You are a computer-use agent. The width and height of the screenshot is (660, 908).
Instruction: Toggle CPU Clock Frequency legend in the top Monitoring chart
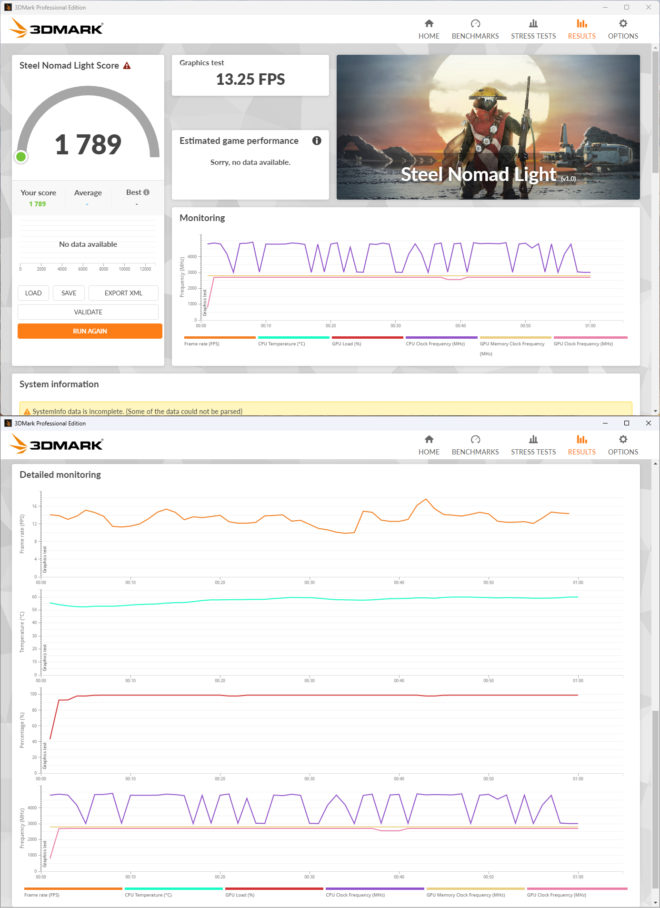[441, 341]
